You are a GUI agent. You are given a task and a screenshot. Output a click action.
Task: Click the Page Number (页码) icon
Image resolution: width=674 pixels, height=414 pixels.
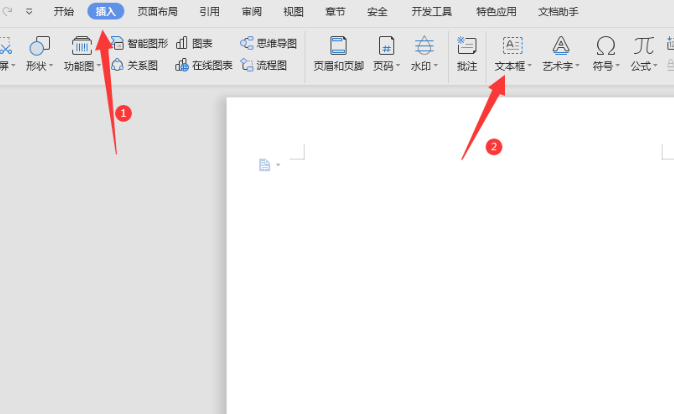pos(386,46)
